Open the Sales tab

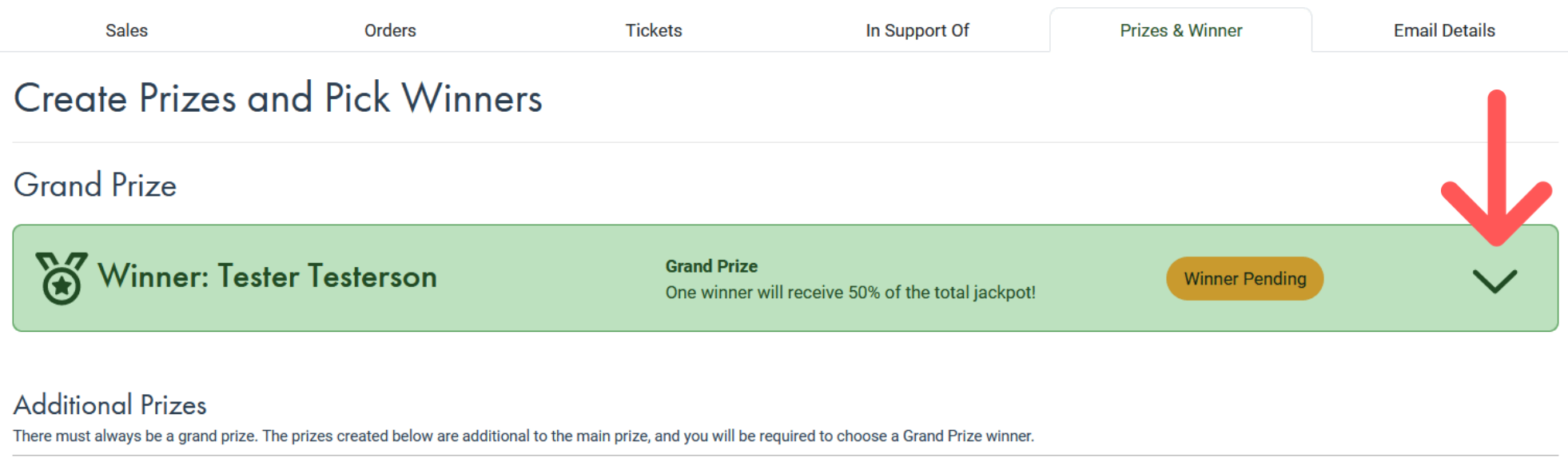coord(126,30)
